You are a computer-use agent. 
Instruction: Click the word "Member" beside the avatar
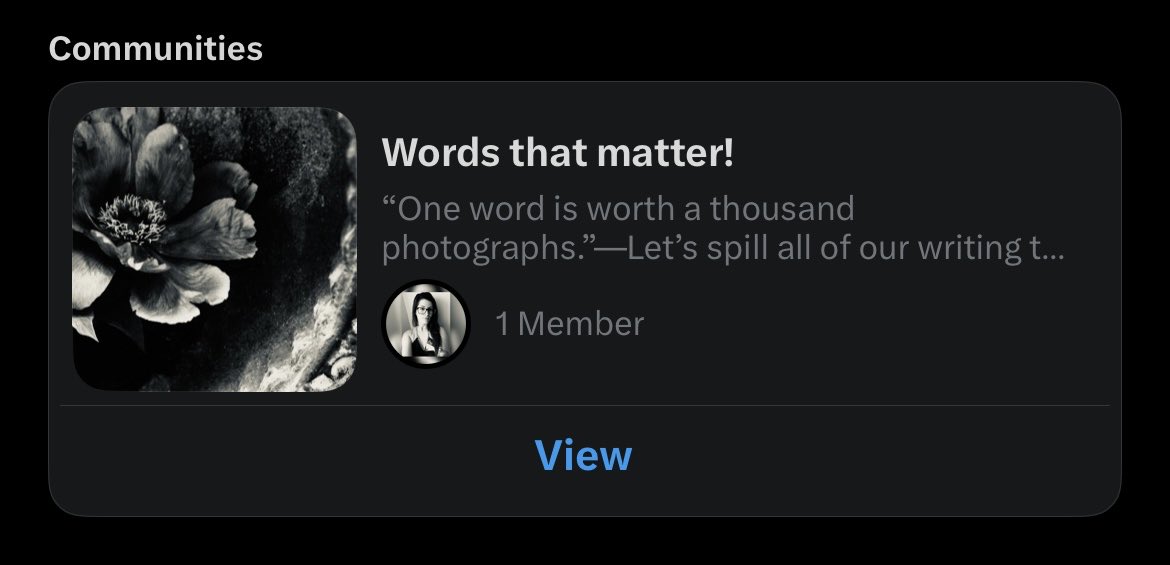point(581,324)
